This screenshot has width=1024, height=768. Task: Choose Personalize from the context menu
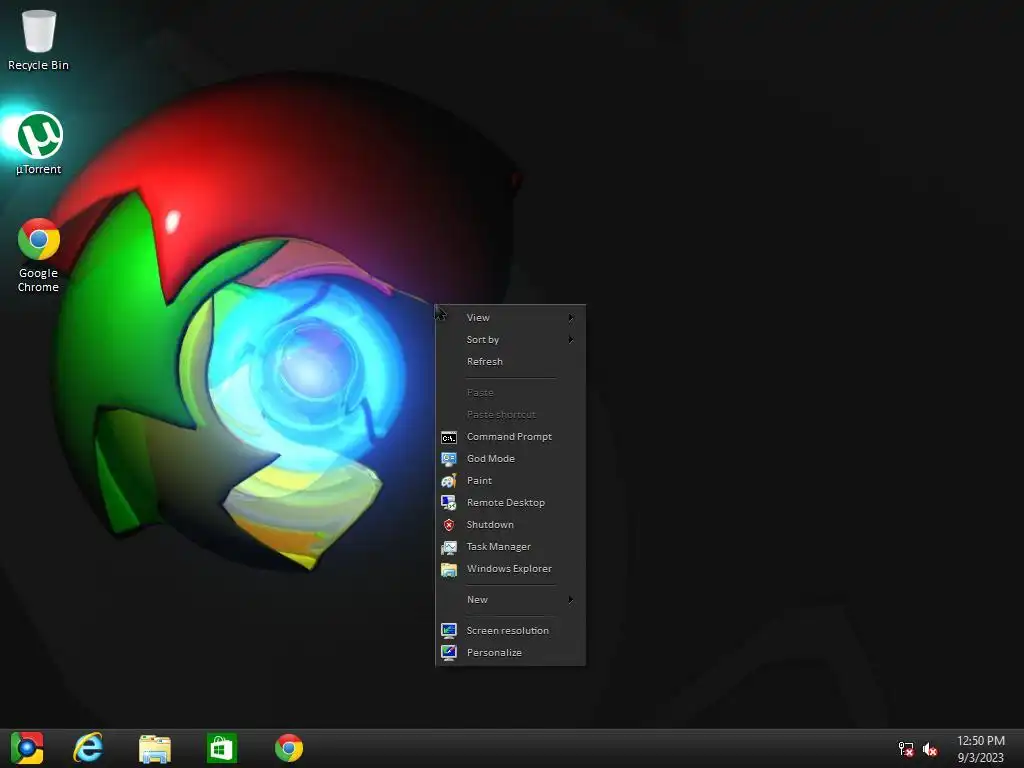[x=494, y=653]
